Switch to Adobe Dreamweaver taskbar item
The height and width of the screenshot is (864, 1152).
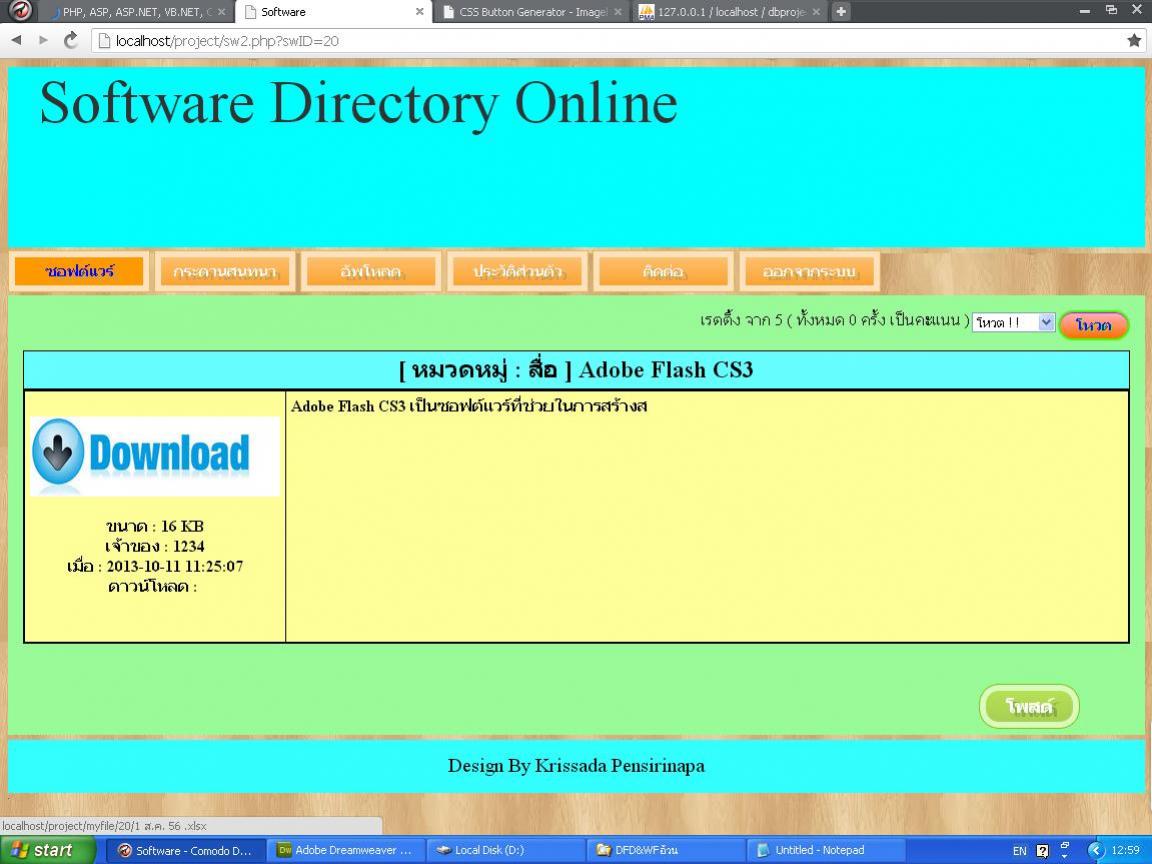tap(345, 850)
